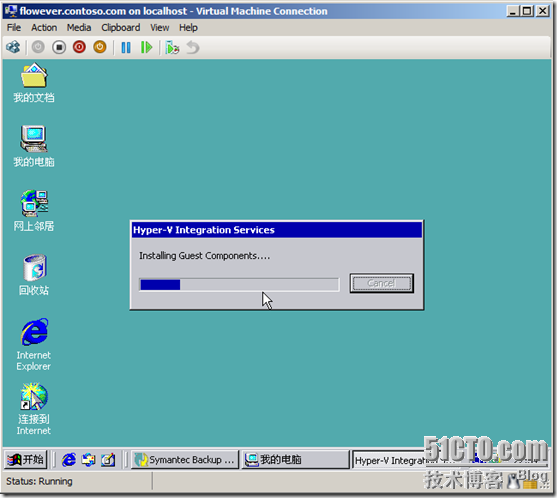Screen dimensions: 557x498
Task: Click the Ctrl+Alt+Delete toolbar icon
Action: pyautogui.click(x=13, y=47)
